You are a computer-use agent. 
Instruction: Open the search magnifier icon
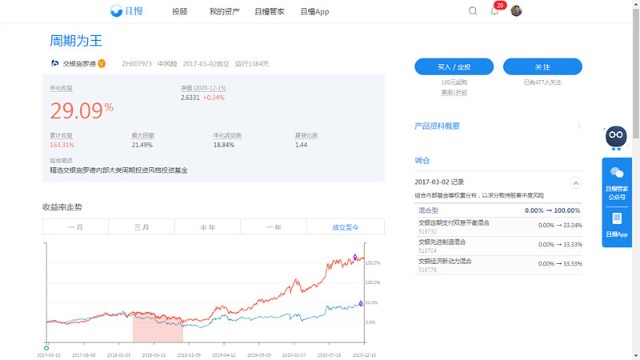tap(473, 11)
